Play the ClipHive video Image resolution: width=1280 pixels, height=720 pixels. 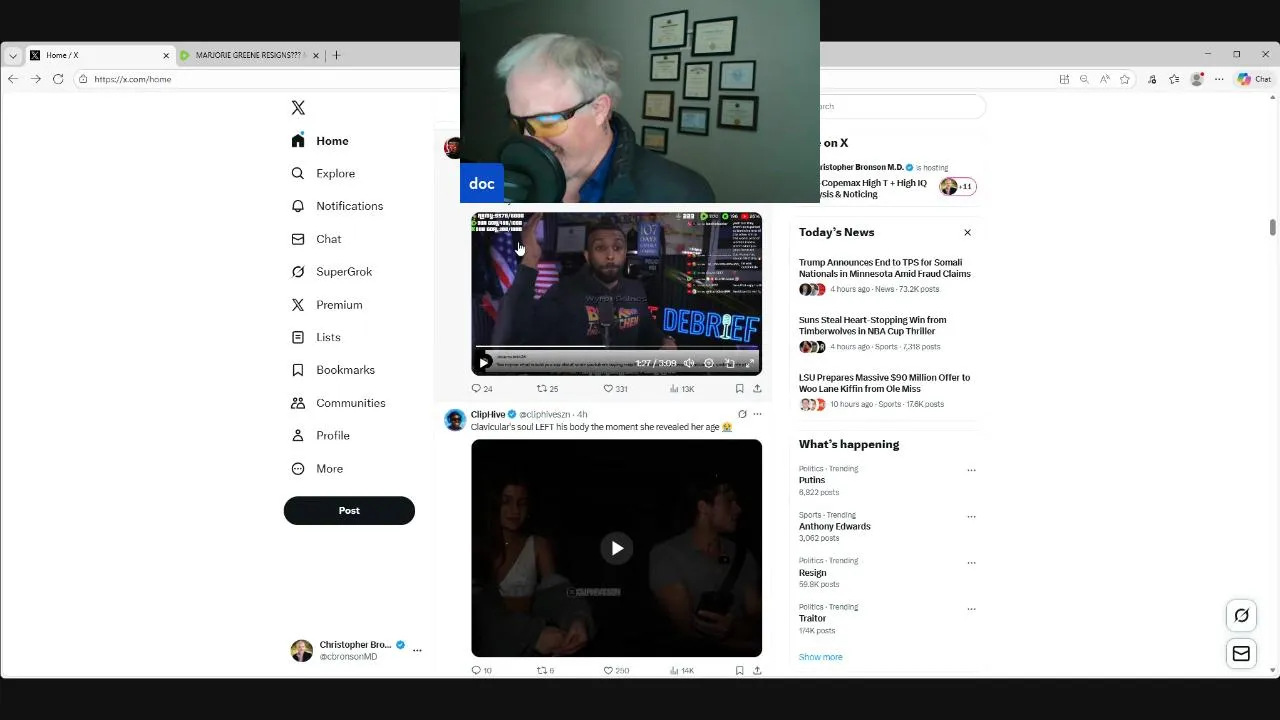coord(617,548)
